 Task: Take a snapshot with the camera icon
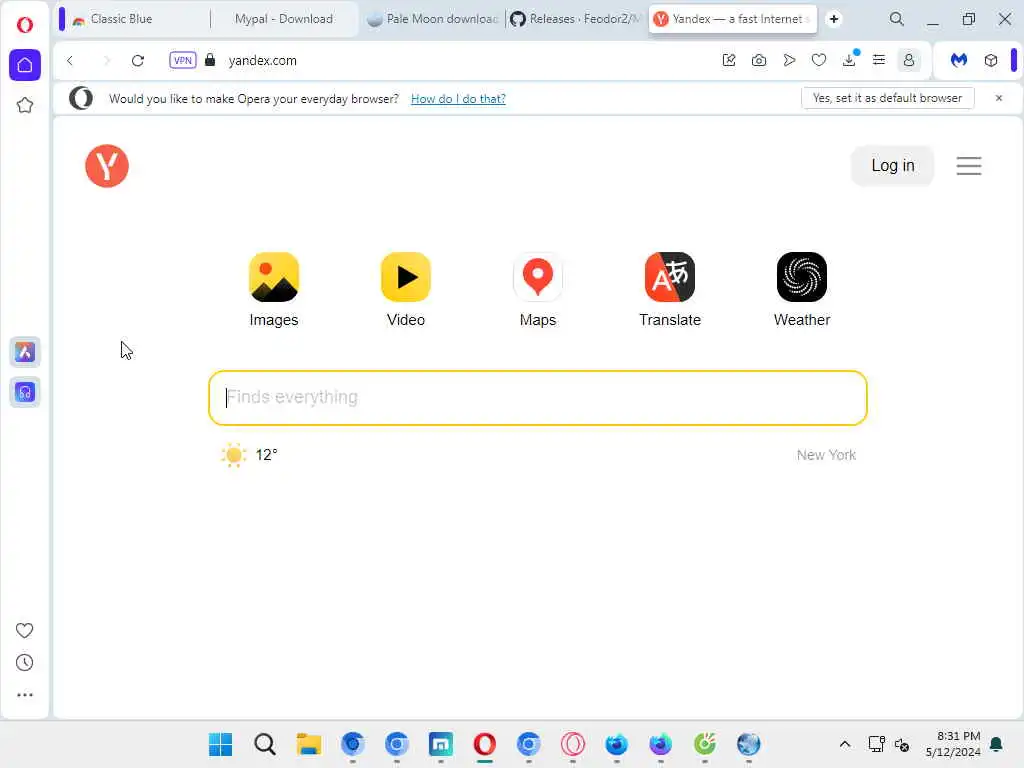point(759,60)
